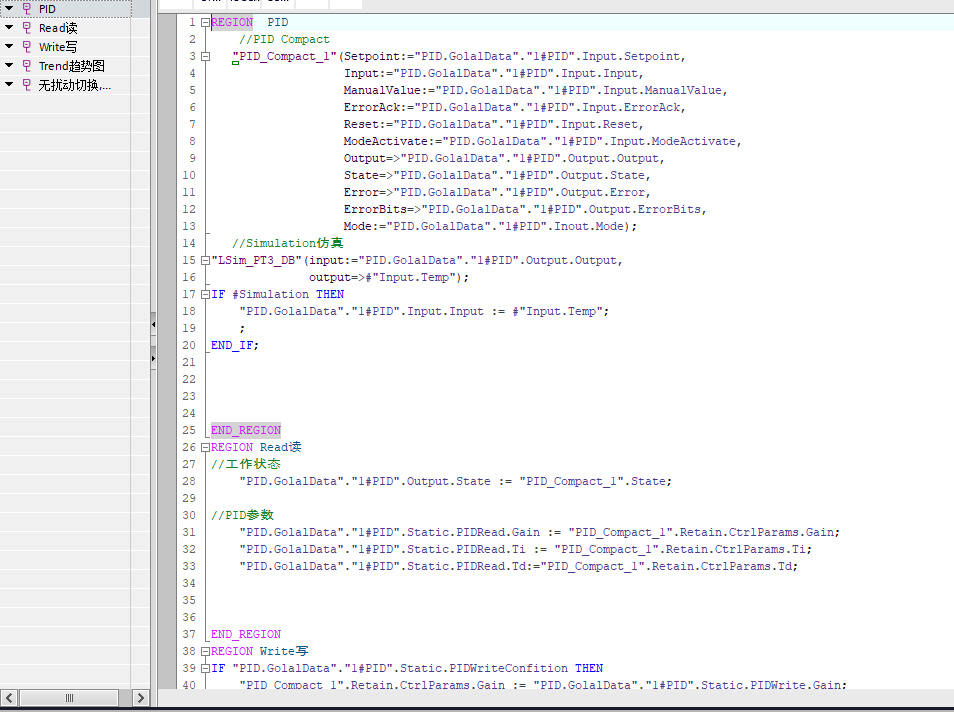Collapse the 无扰动切换 entry arrow
The image size is (954, 712).
pos(9,83)
